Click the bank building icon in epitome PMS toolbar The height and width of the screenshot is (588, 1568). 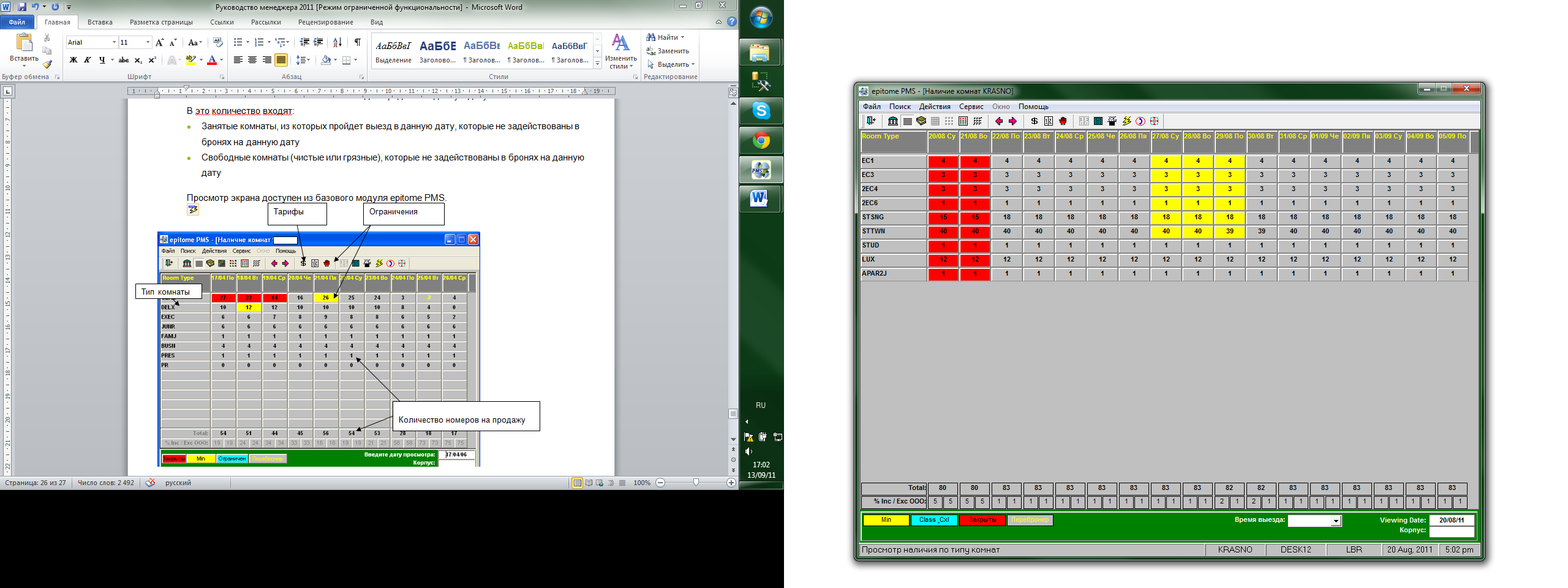tap(893, 121)
